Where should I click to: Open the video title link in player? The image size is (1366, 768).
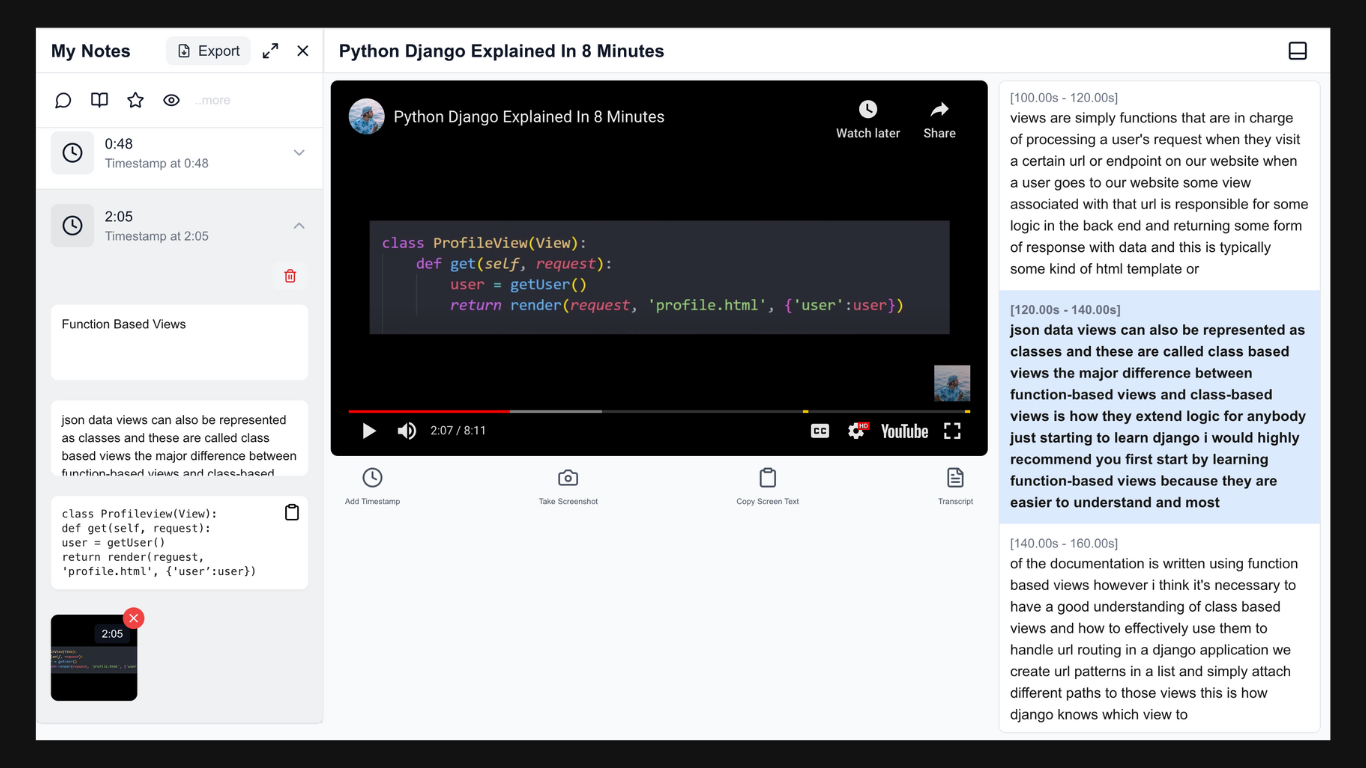529,116
